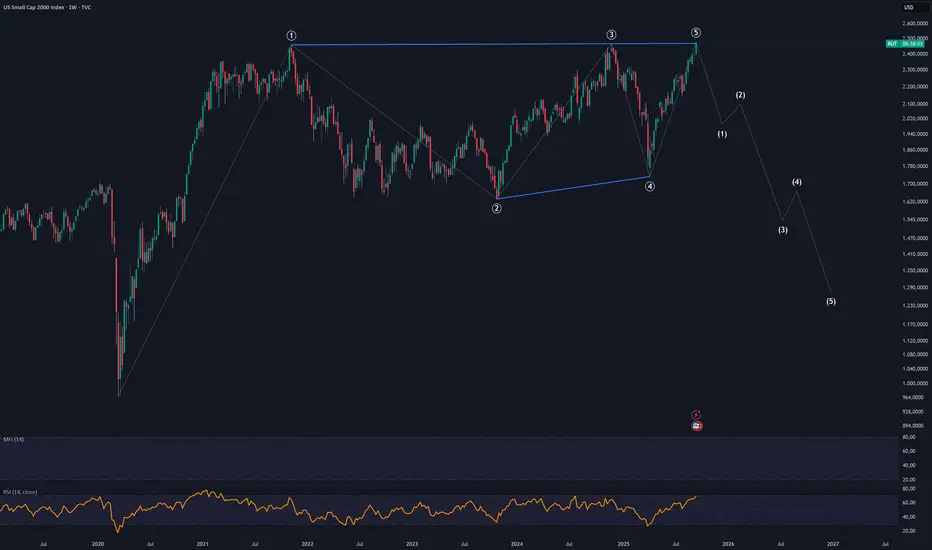Click the 1.780,0000 price scale value
This screenshot has height=550, width=932.
[915, 166]
